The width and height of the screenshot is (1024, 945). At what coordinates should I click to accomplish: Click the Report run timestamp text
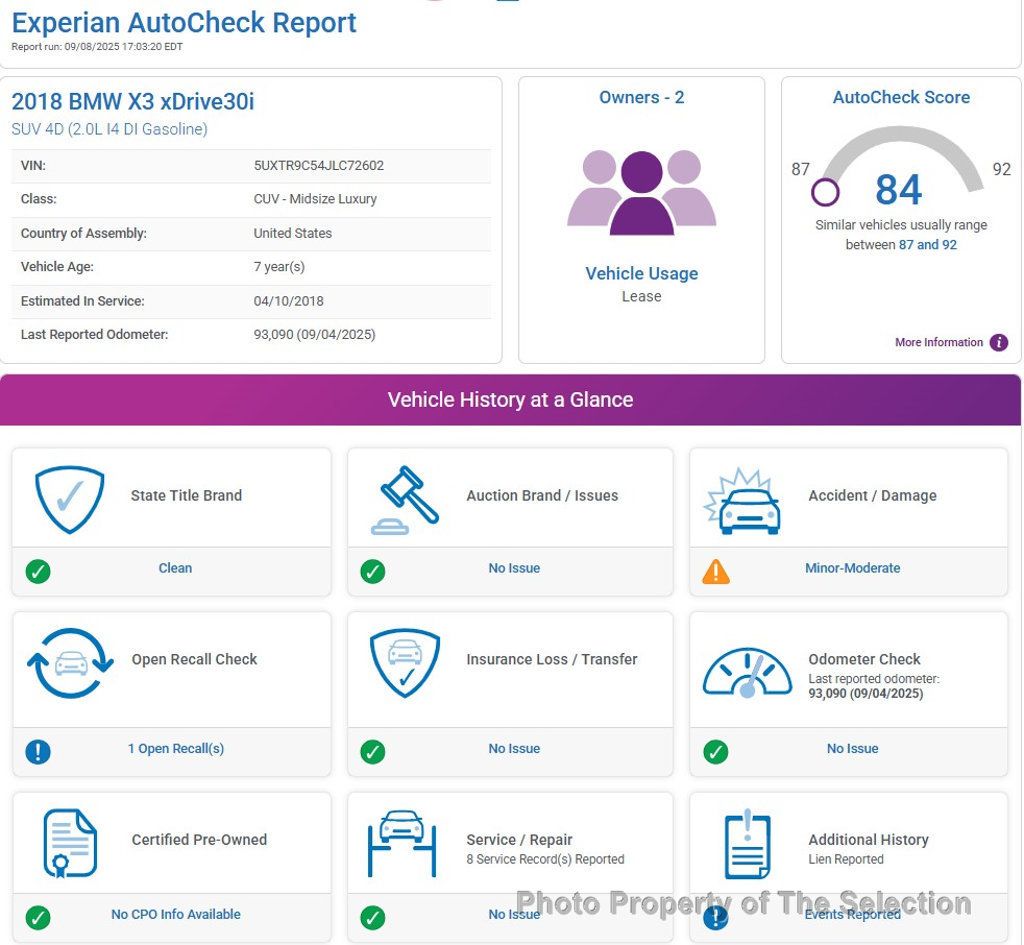pos(97,47)
